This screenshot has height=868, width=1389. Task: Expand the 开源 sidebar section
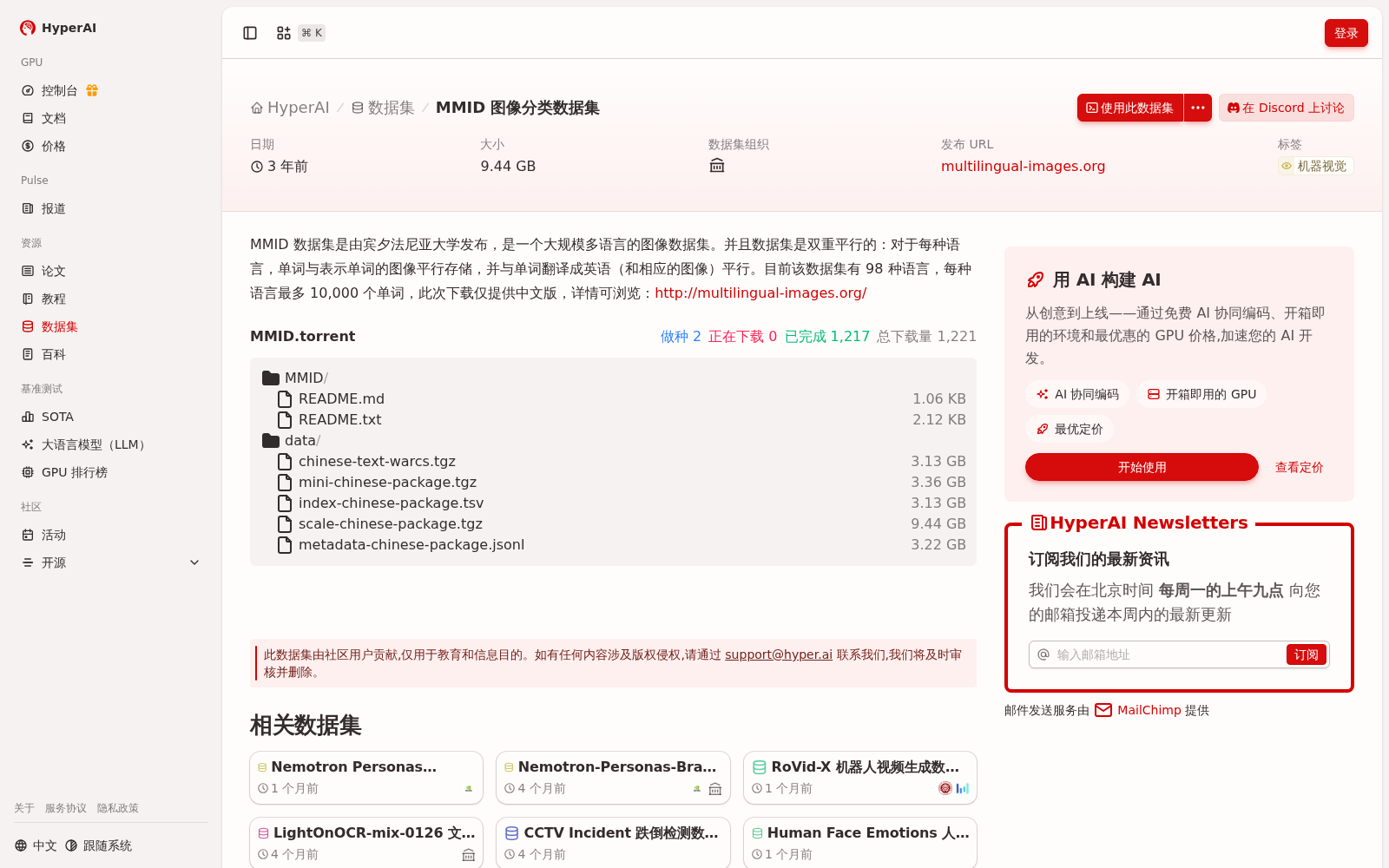[x=194, y=562]
